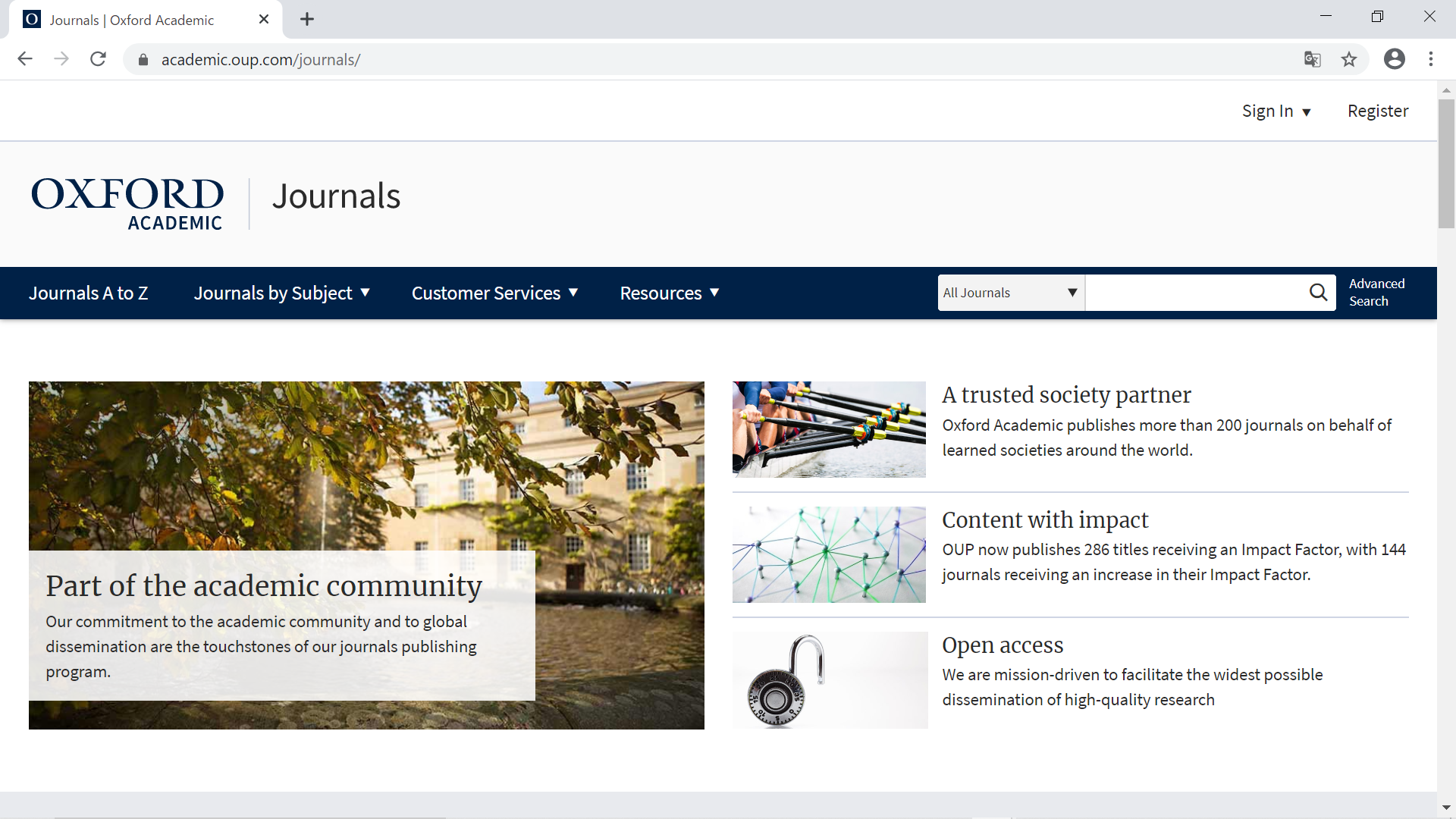Click the vertical scrollbar thumb
Screen dimensions: 1456x819
point(1446,163)
